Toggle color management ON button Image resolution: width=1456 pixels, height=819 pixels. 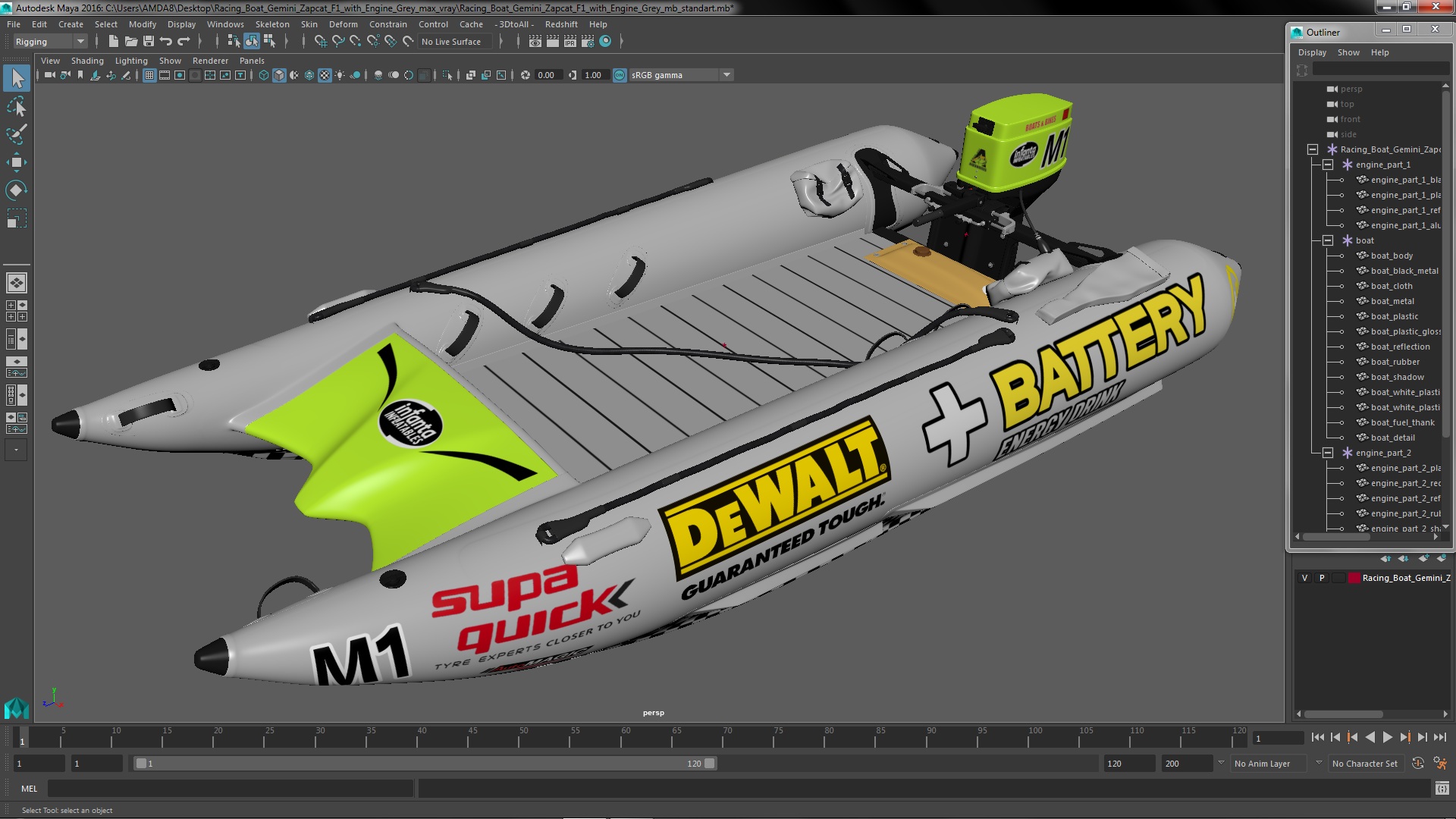pyautogui.click(x=620, y=75)
